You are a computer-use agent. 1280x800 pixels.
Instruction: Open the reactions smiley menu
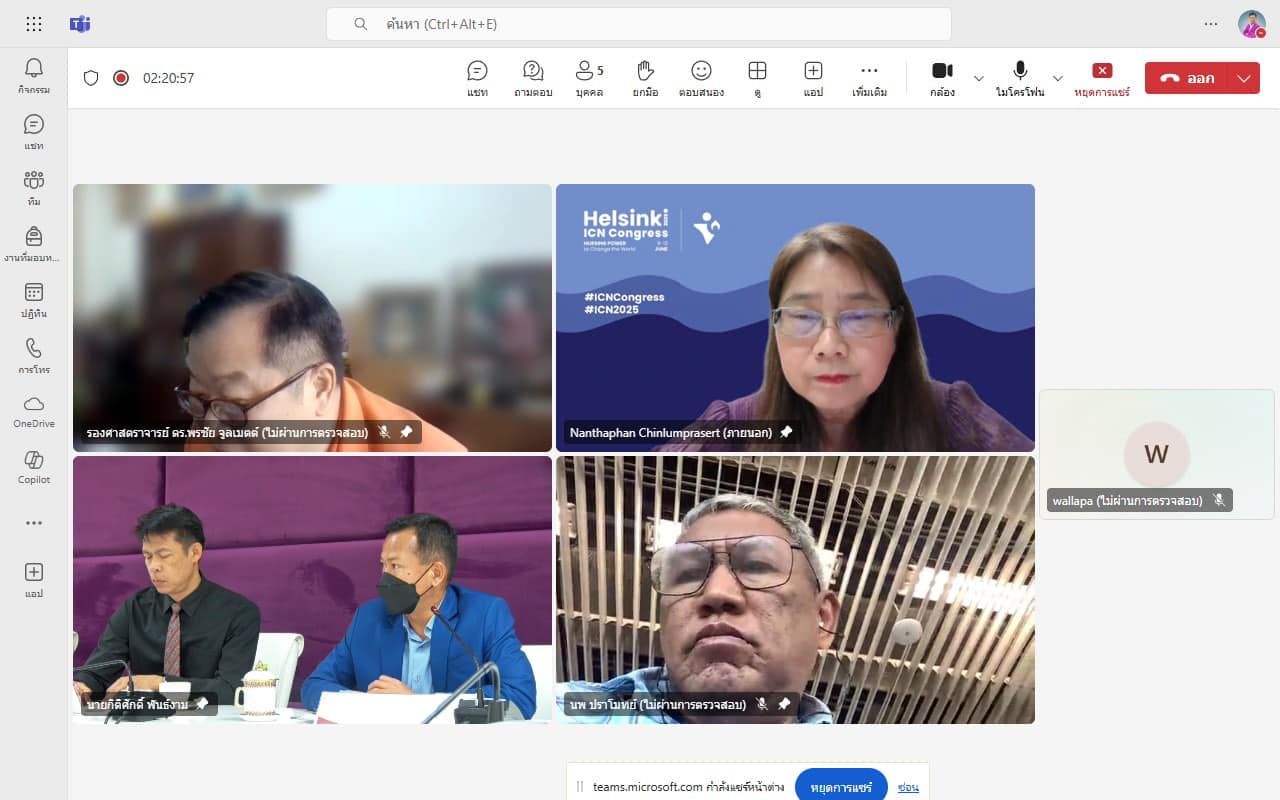701,78
